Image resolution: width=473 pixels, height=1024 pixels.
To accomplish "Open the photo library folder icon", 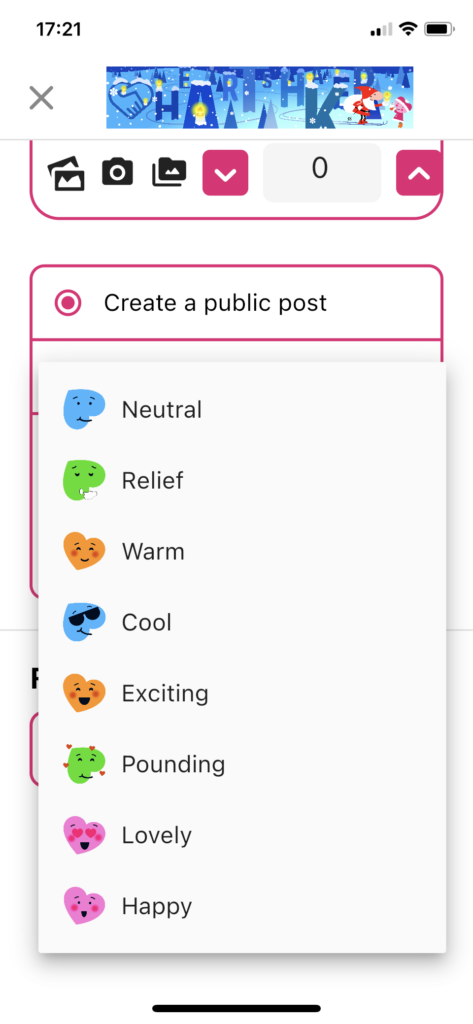I will pyautogui.click(x=169, y=172).
